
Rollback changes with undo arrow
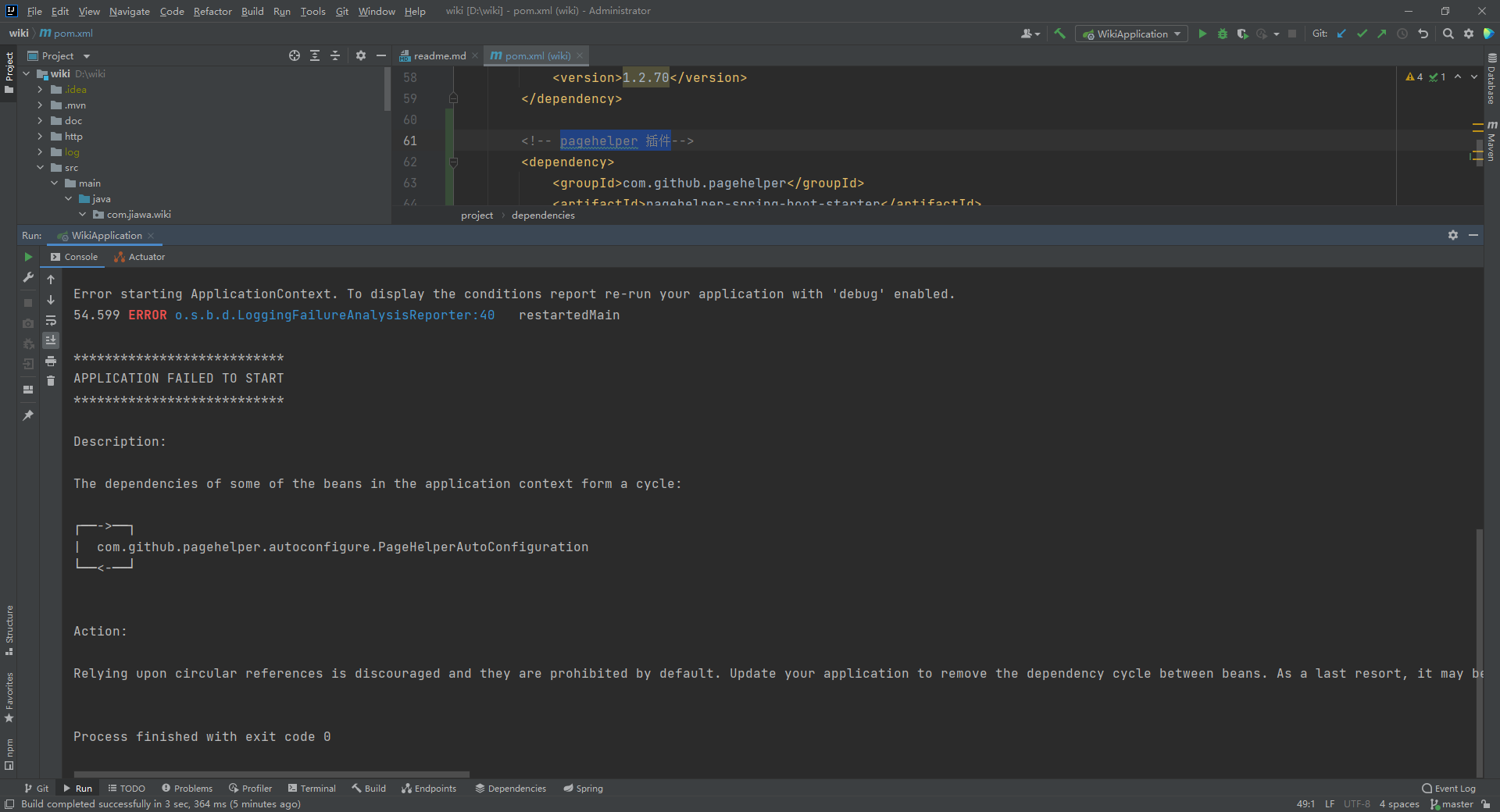tap(1423, 34)
